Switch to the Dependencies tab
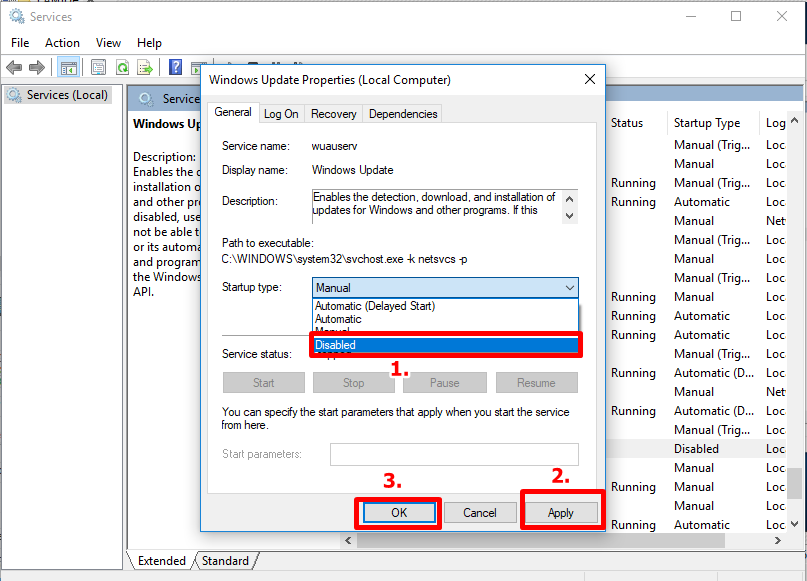Image resolution: width=807 pixels, height=581 pixels. pos(403,114)
